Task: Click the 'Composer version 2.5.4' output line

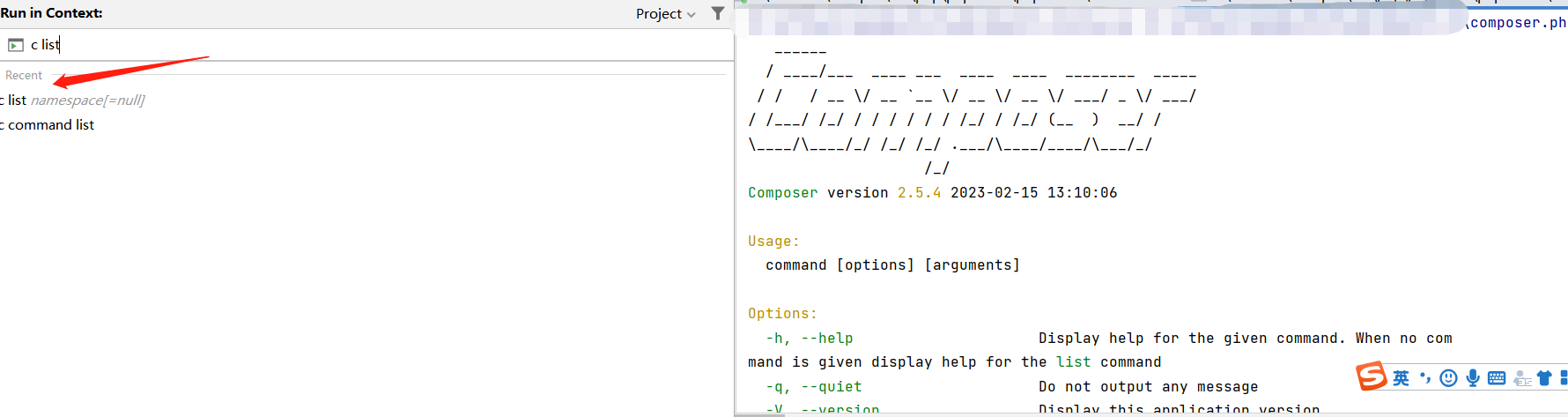Action: 932,192
